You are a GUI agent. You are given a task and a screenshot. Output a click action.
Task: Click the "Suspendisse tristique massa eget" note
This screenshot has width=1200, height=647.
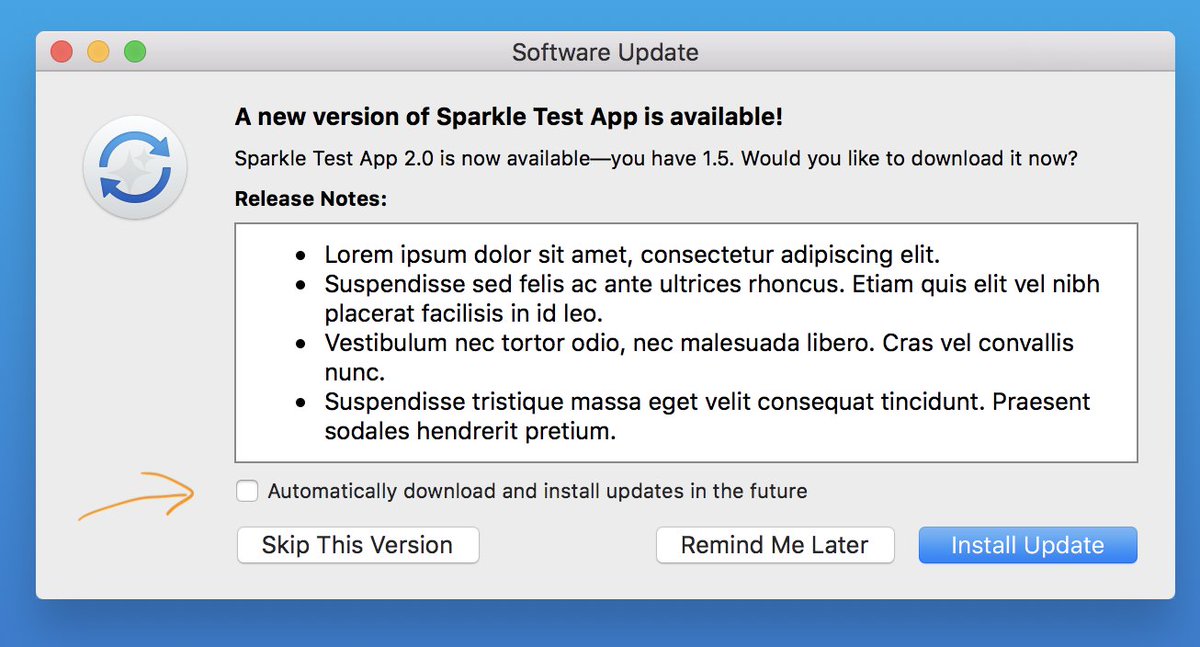click(x=707, y=416)
